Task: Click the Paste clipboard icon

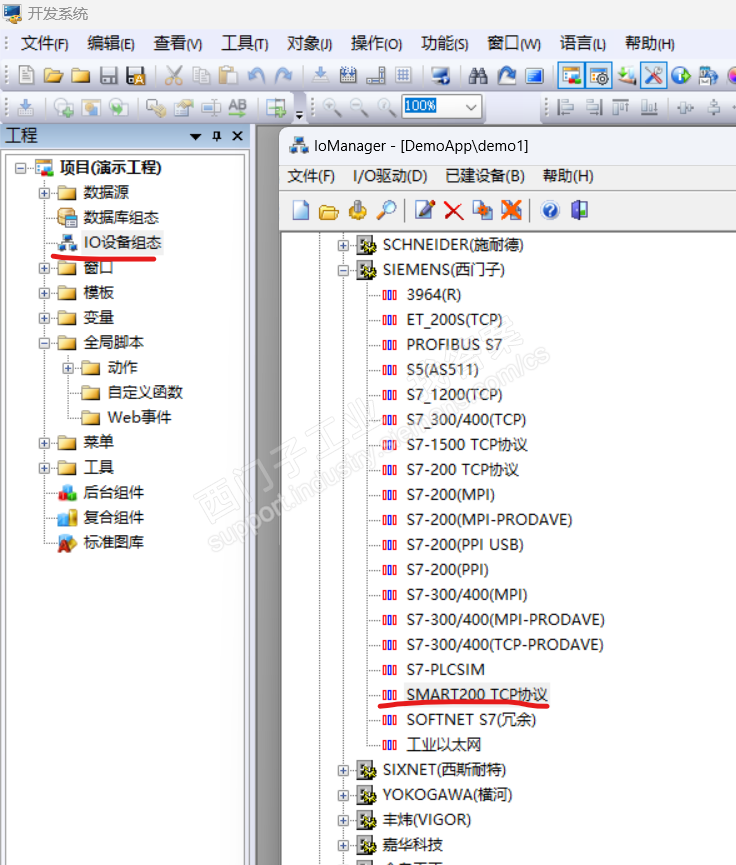Action: pos(228,75)
